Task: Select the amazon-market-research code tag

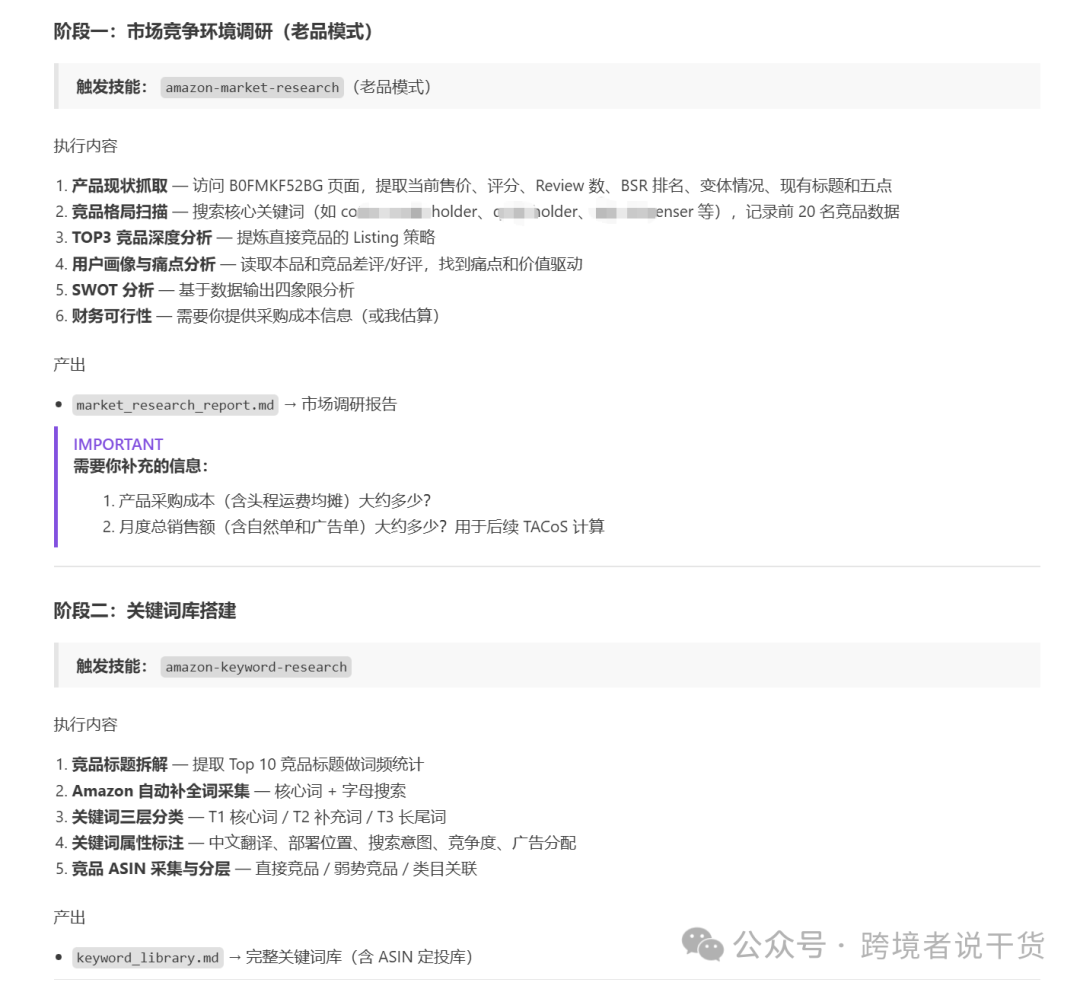Action: [251, 87]
